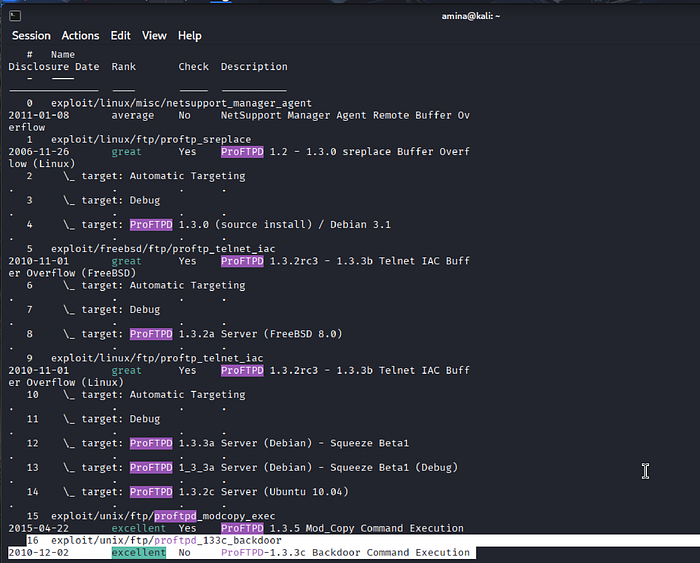Click exploit/unix/ftp/proftpd_133c_backdoor module path
This screenshot has height=563, width=700.
pos(166,540)
